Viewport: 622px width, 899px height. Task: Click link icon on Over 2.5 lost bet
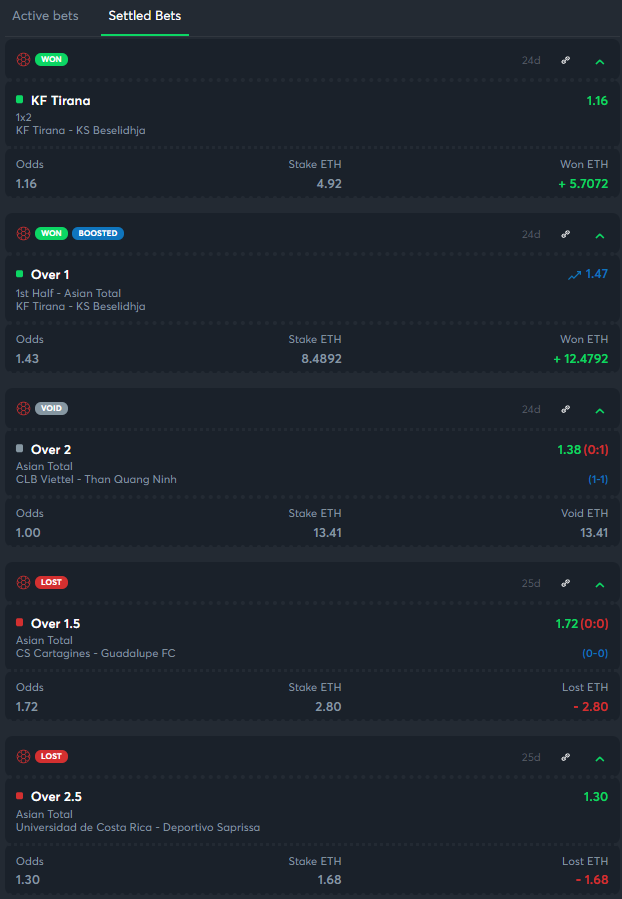tap(565, 757)
